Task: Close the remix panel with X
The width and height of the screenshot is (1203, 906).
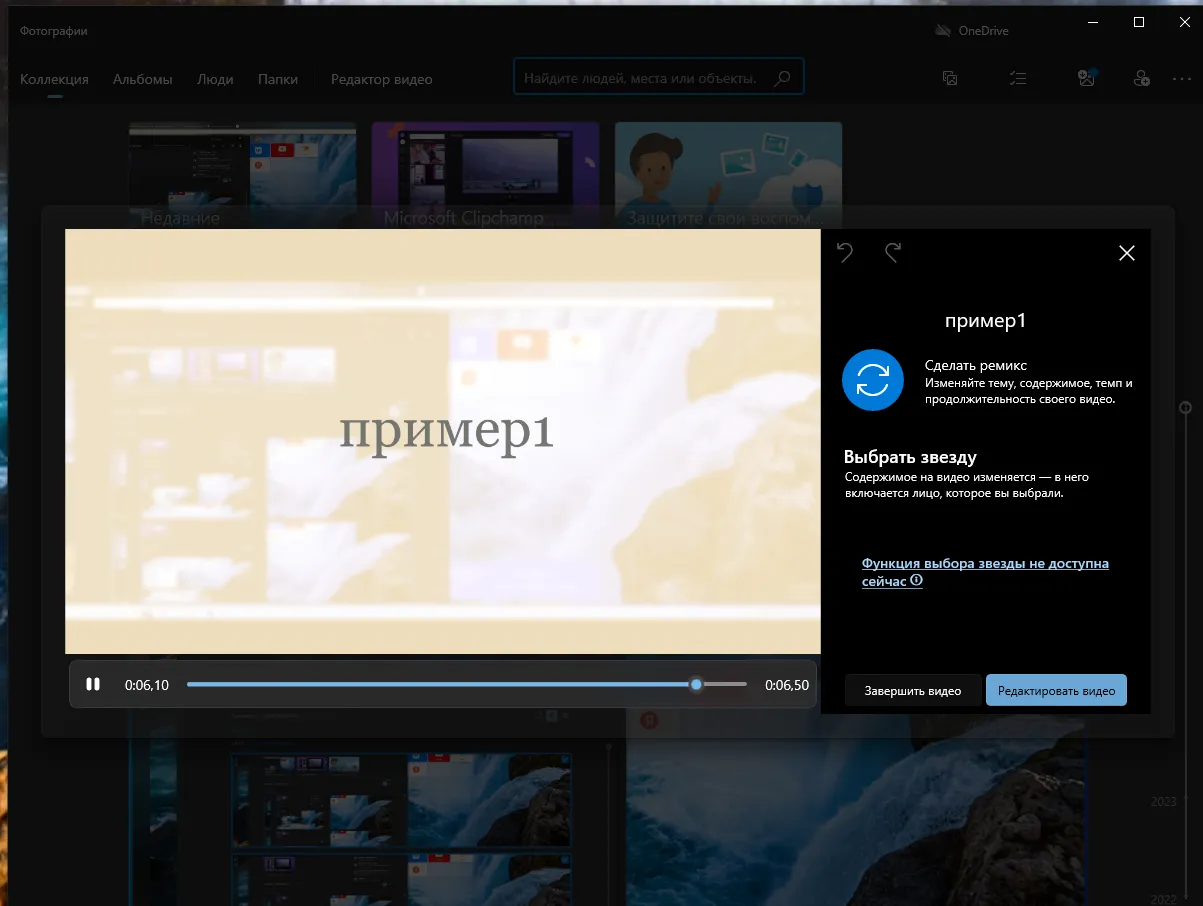Action: [x=1126, y=253]
